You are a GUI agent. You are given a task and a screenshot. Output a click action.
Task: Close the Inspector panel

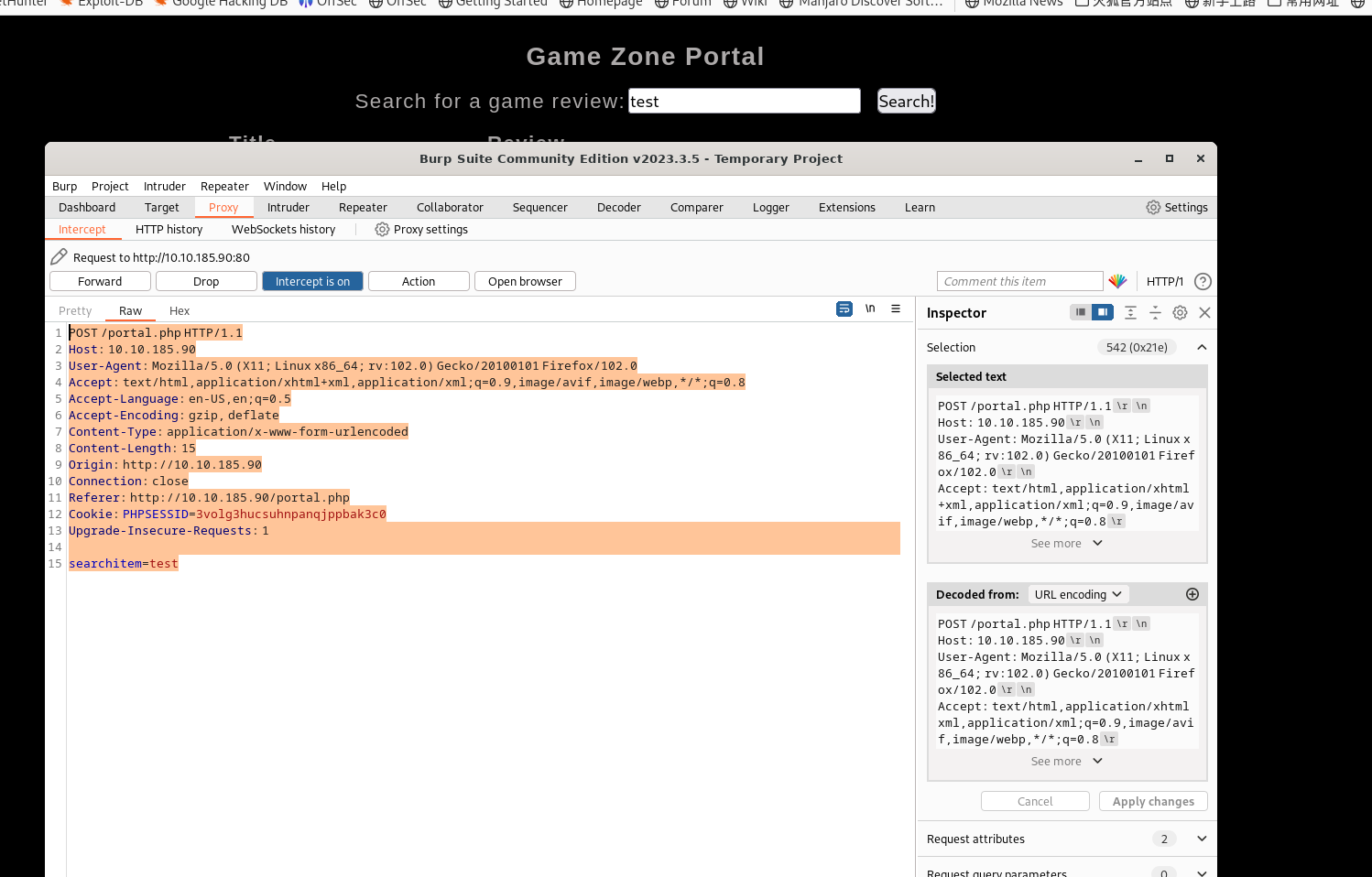pyautogui.click(x=1204, y=313)
